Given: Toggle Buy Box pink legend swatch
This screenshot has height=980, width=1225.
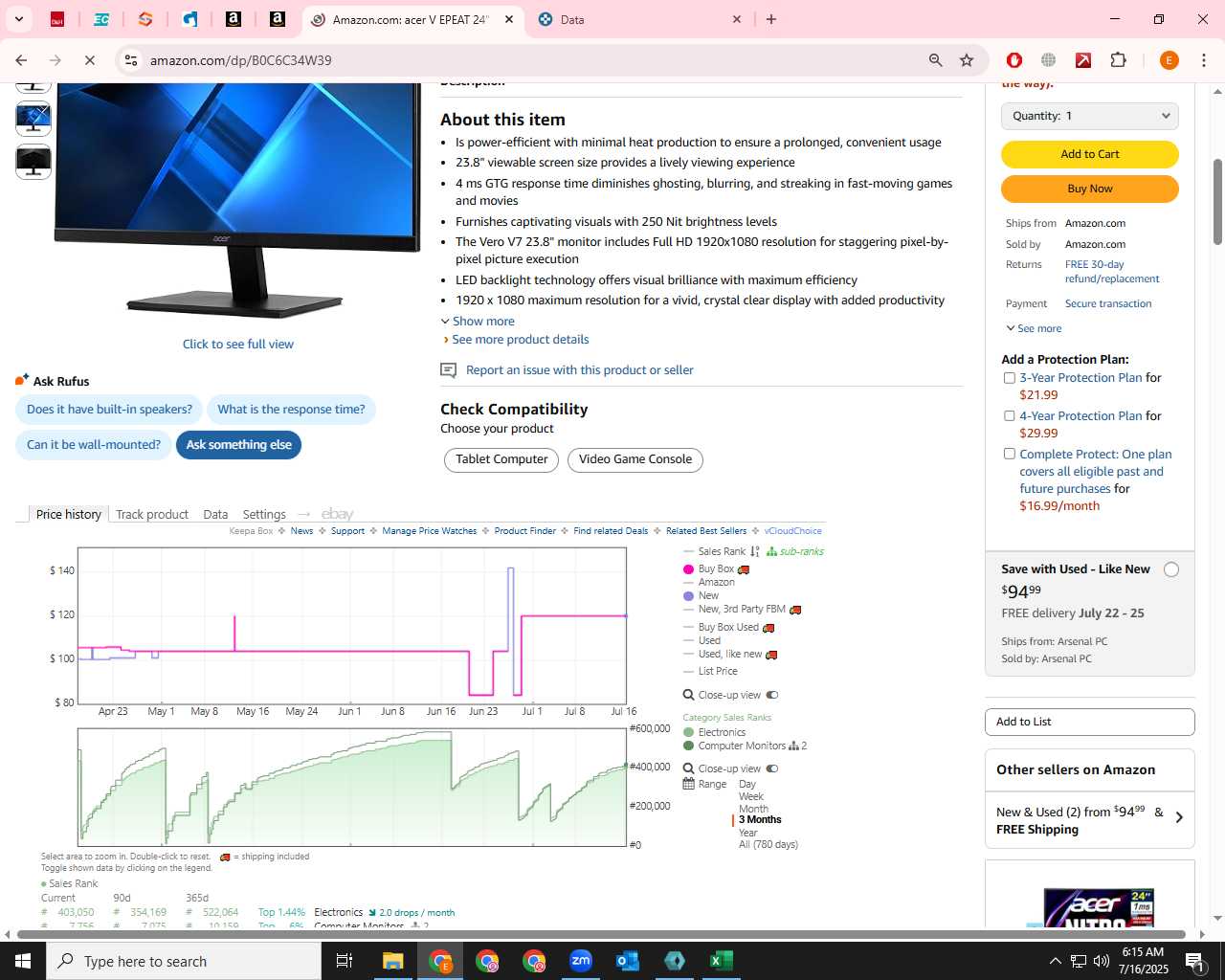Looking at the screenshot, I should point(688,569).
